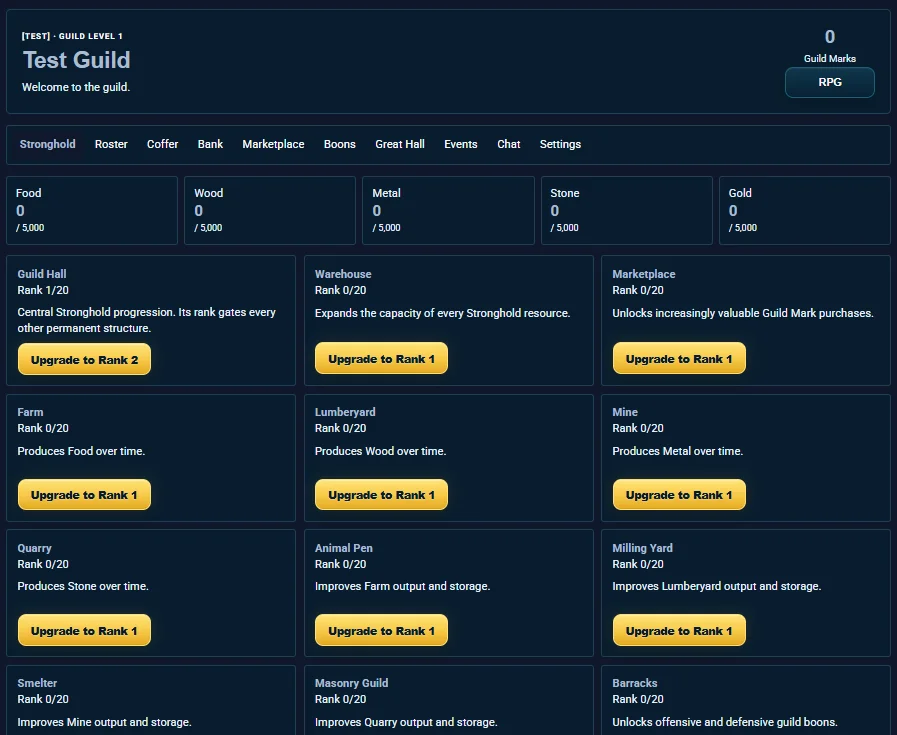Image resolution: width=897 pixels, height=735 pixels.
Task: Click the "Masonry Guild" card title
Action: click(351, 683)
